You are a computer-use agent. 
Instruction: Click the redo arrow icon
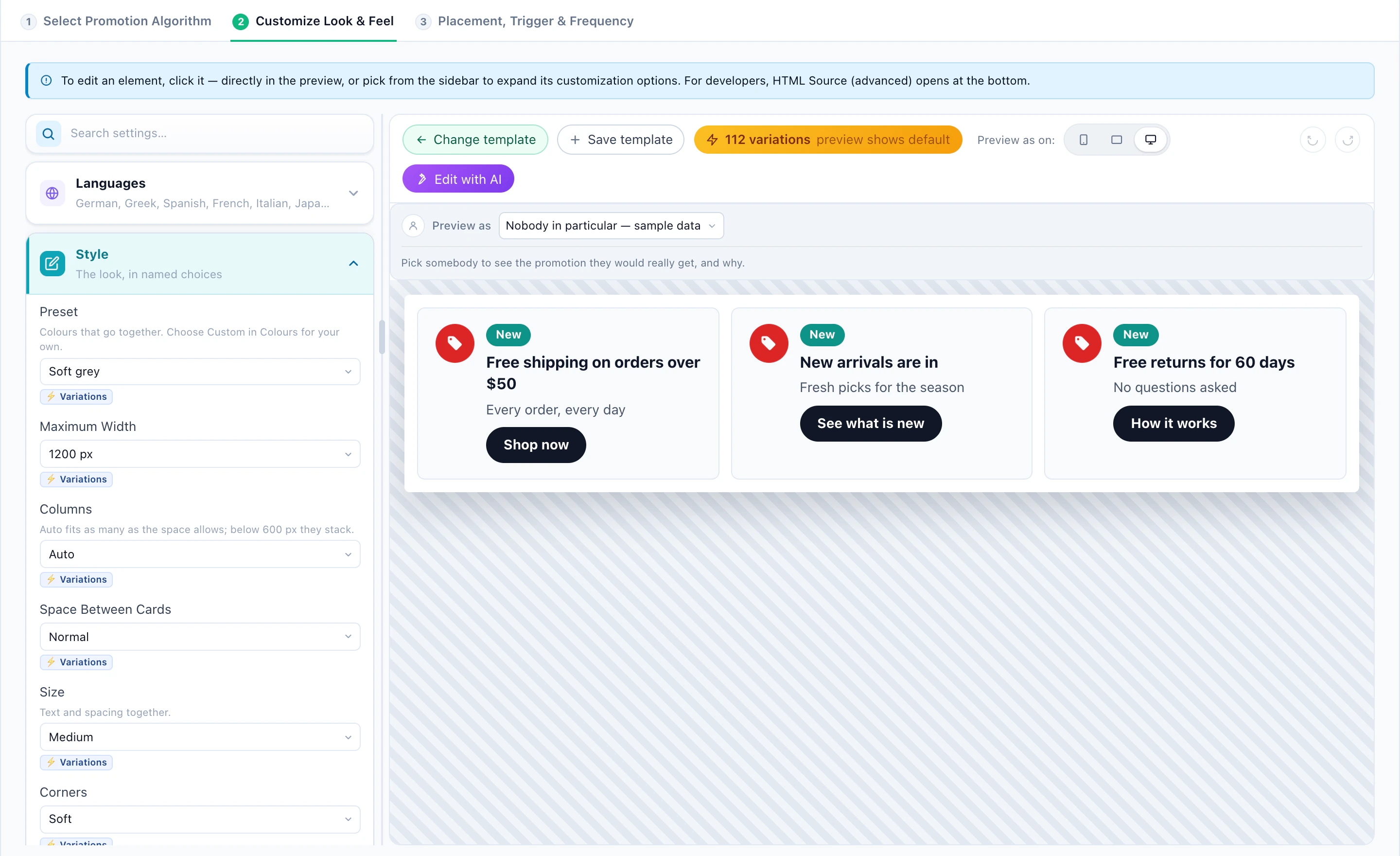[x=1347, y=140]
